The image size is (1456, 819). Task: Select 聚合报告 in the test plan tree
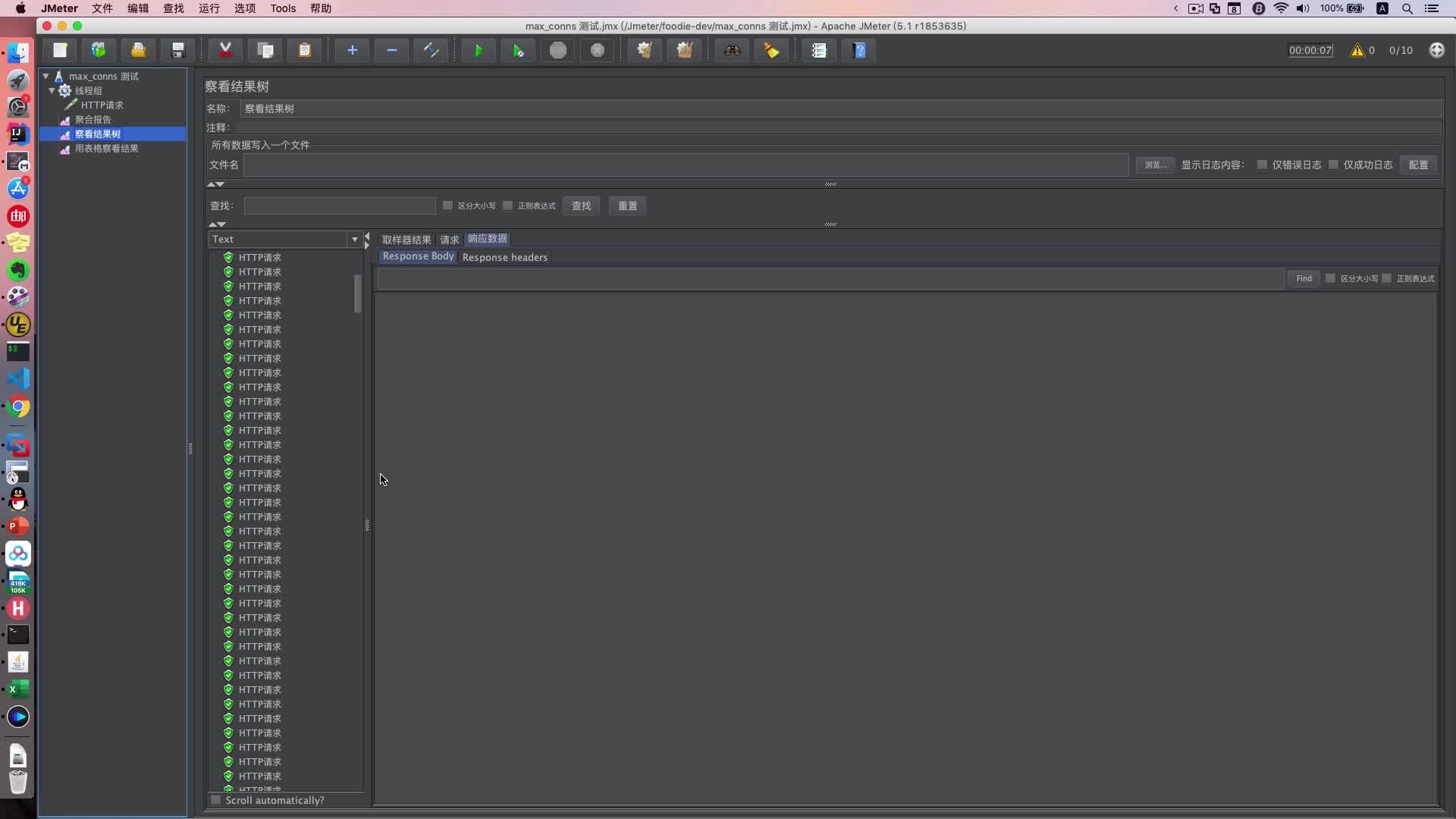(x=93, y=120)
